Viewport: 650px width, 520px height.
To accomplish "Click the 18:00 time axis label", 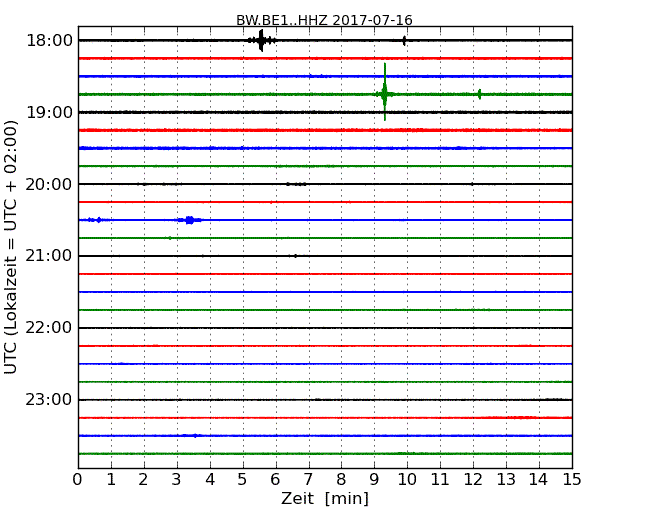I will pos(49,41).
